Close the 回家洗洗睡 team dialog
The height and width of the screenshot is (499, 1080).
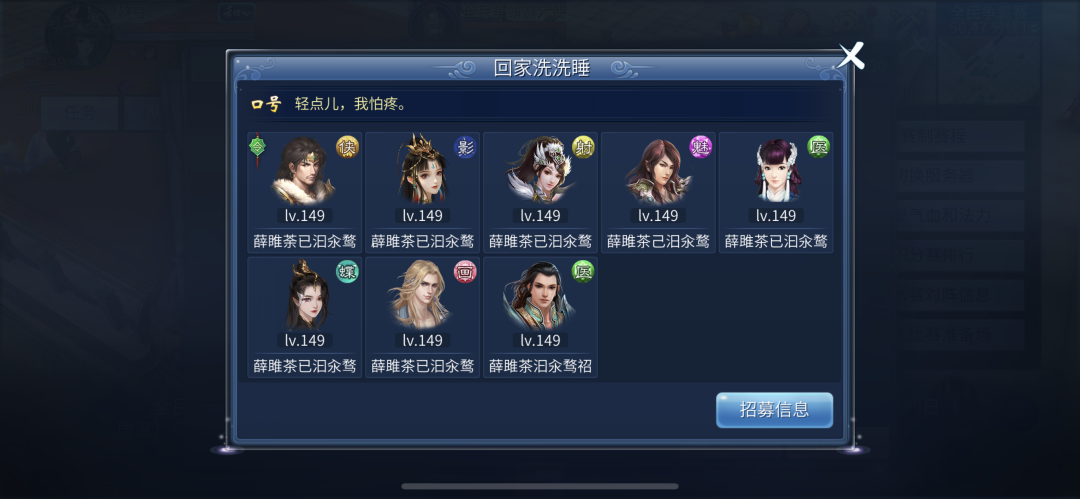(x=851, y=56)
